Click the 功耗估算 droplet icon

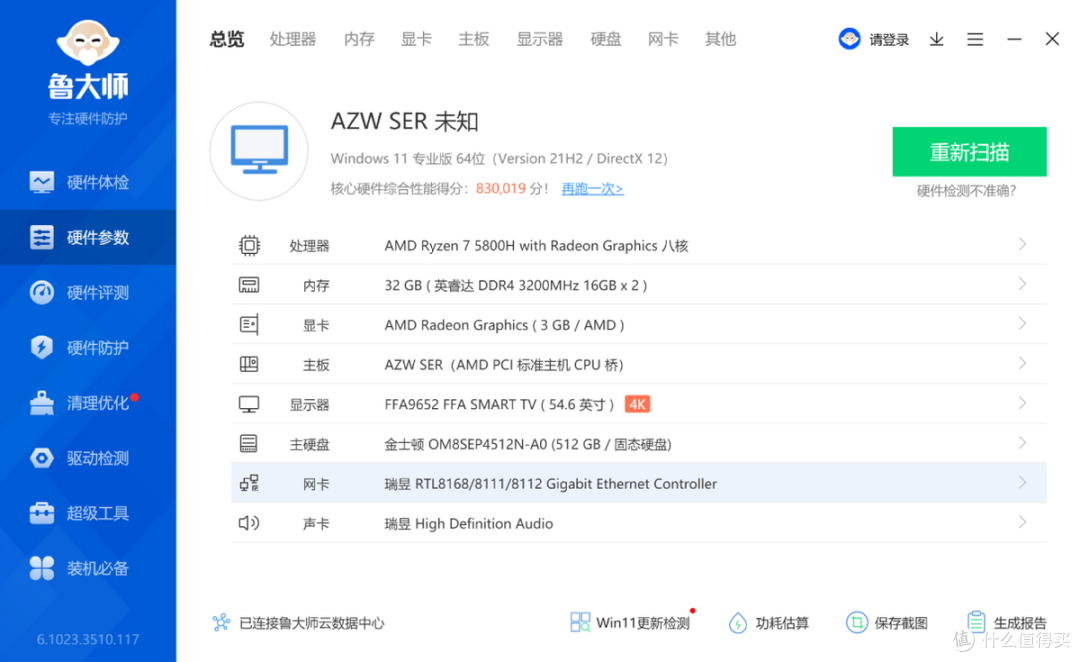[738, 623]
